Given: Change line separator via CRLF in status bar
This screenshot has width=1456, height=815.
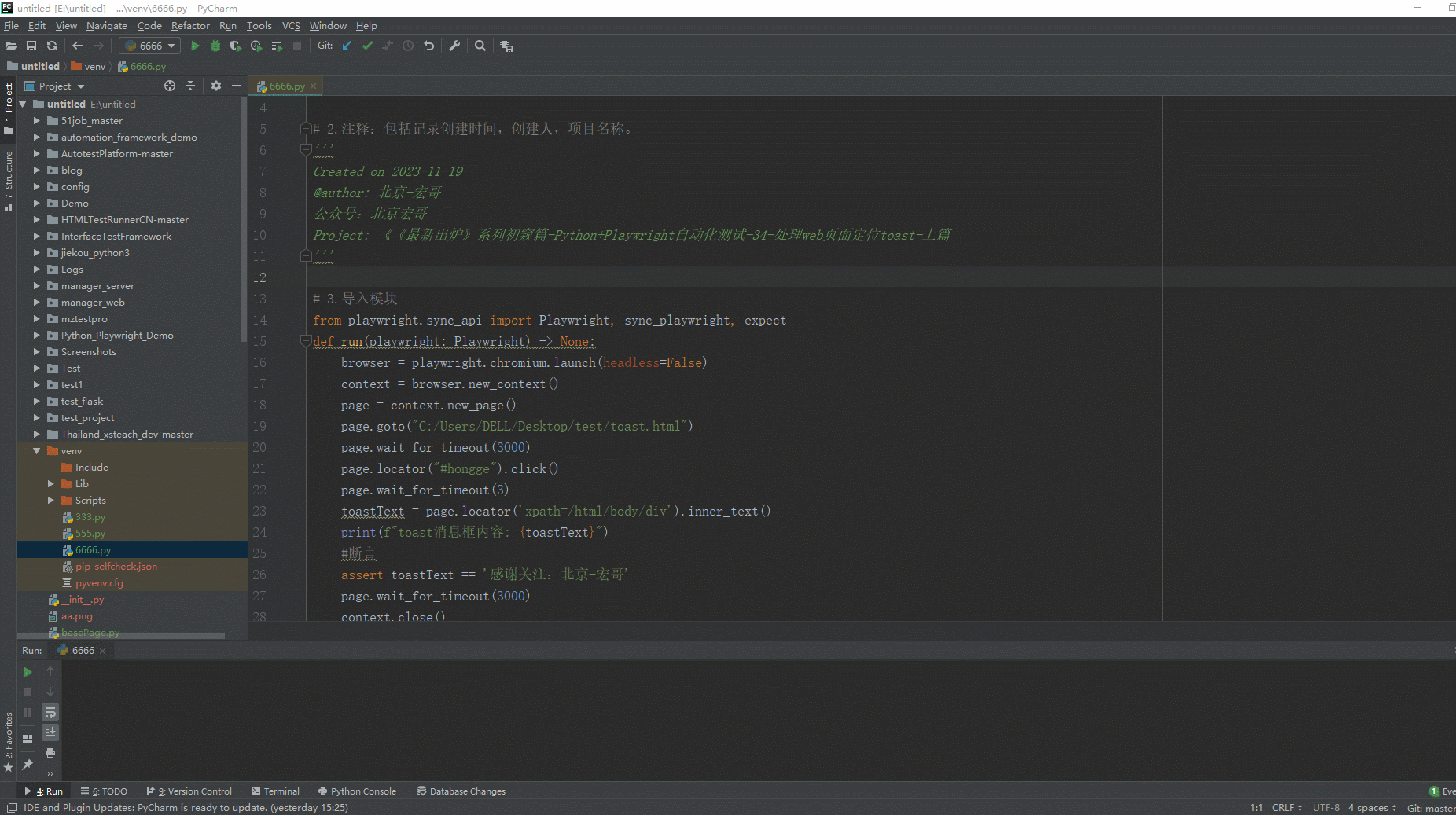Looking at the screenshot, I should pos(1287,808).
